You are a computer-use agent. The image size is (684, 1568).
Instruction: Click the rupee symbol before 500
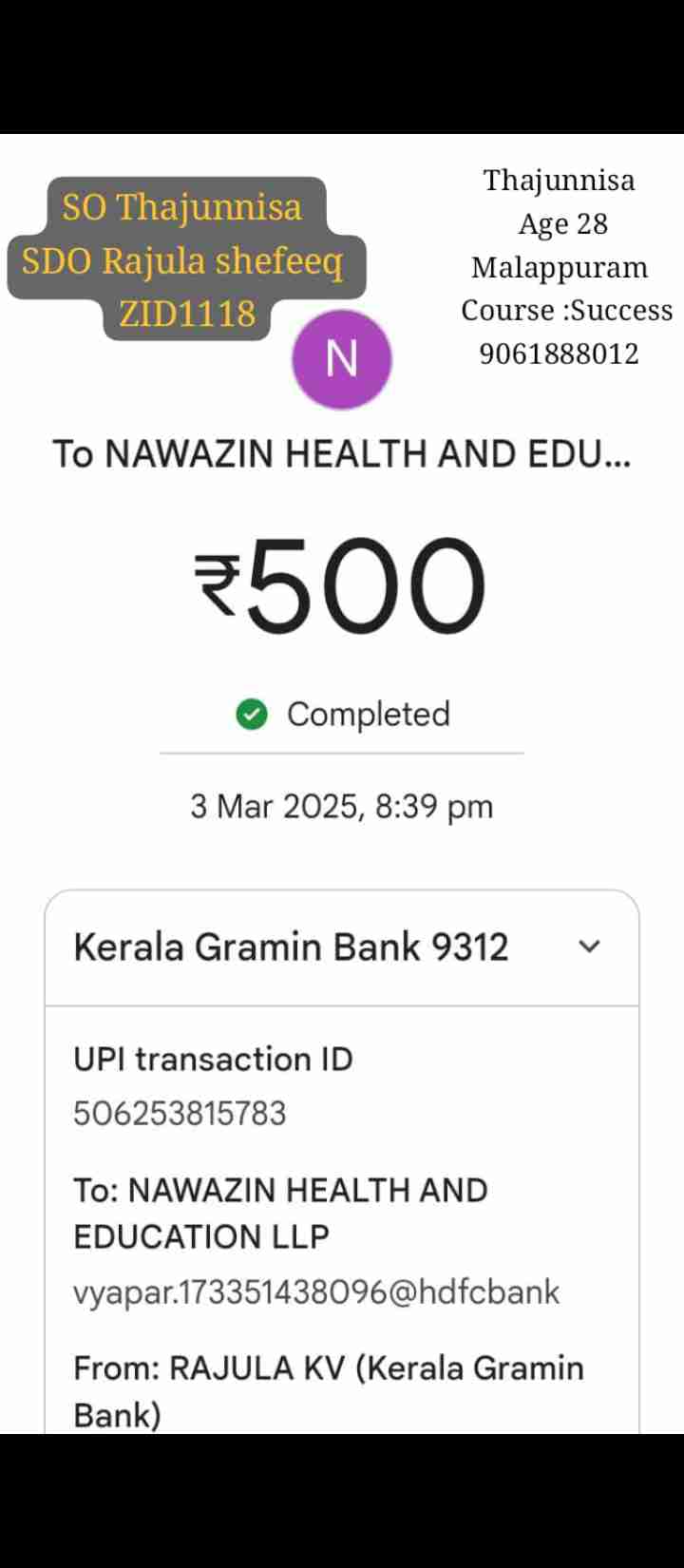[x=217, y=584]
